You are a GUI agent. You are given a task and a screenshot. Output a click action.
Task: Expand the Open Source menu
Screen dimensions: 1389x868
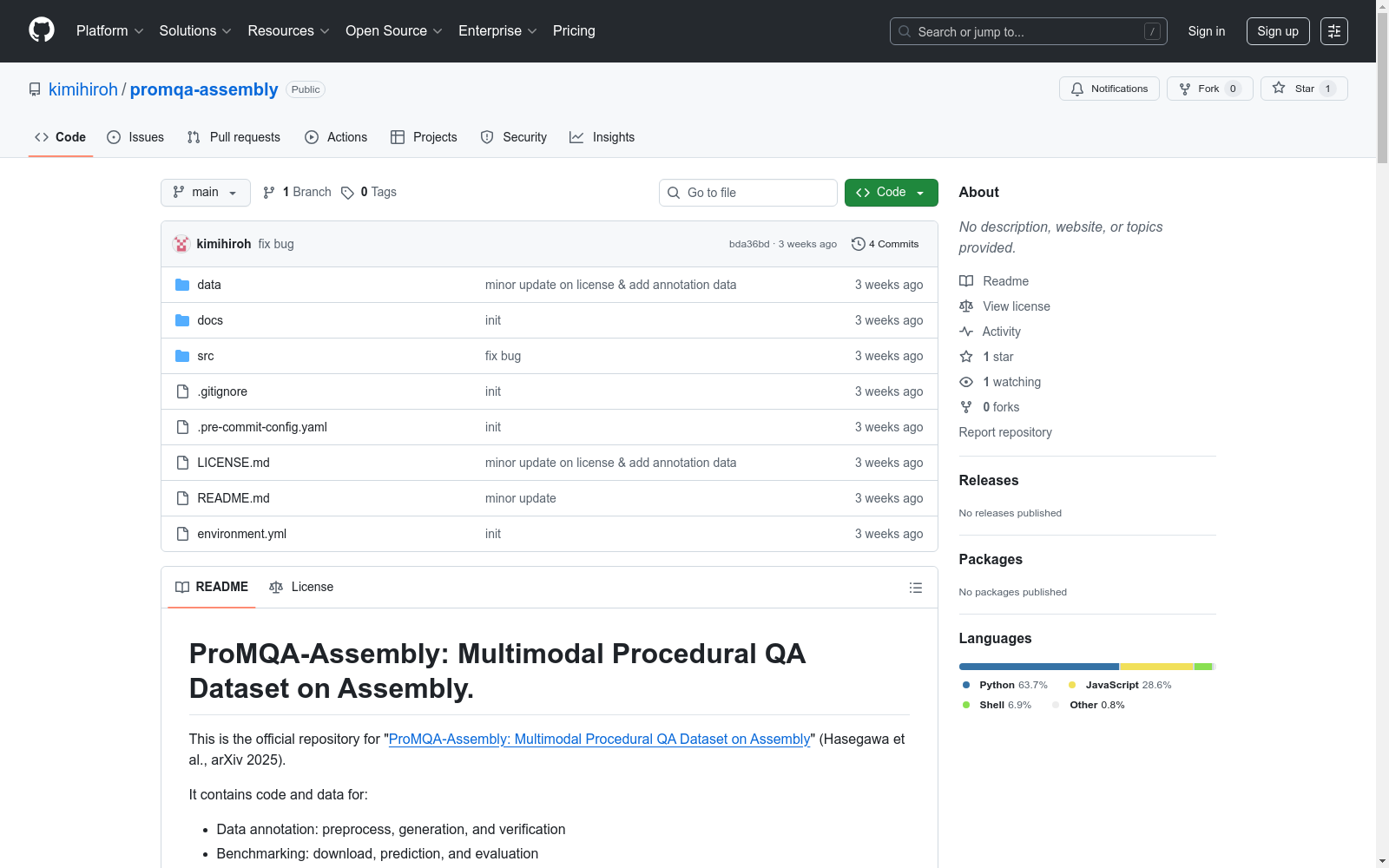tap(394, 31)
